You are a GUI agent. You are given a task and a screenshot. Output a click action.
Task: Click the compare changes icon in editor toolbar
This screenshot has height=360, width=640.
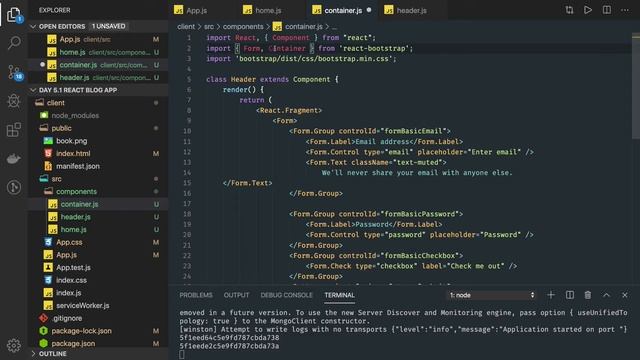tap(569, 10)
